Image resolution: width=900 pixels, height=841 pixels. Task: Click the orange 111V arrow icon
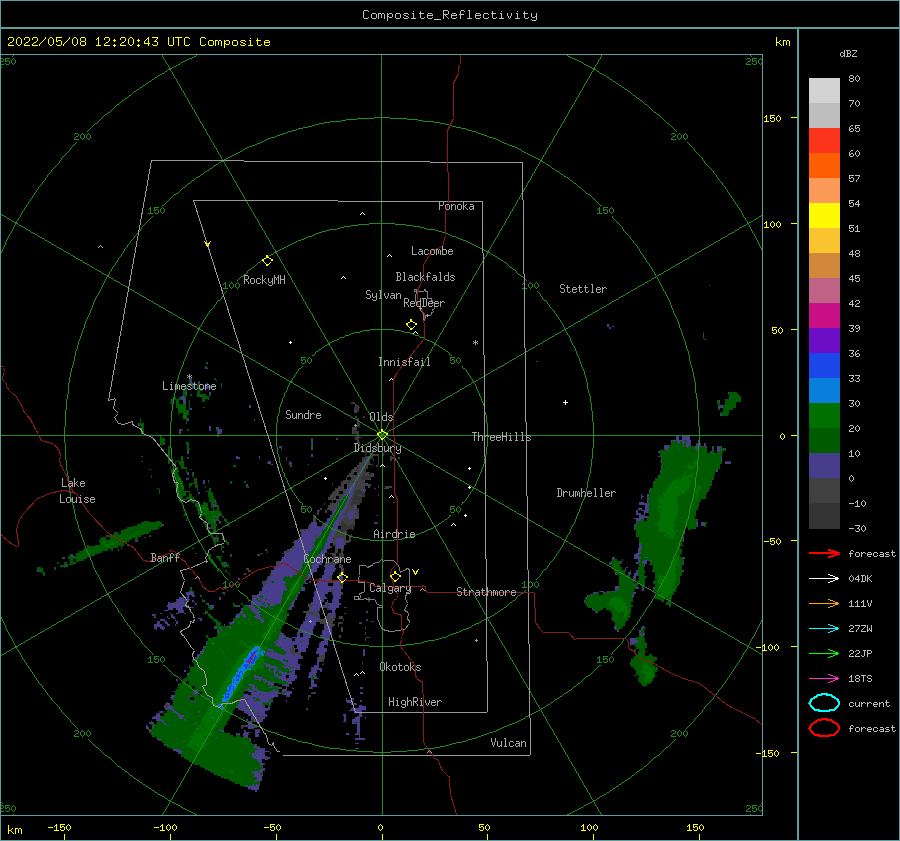(824, 603)
